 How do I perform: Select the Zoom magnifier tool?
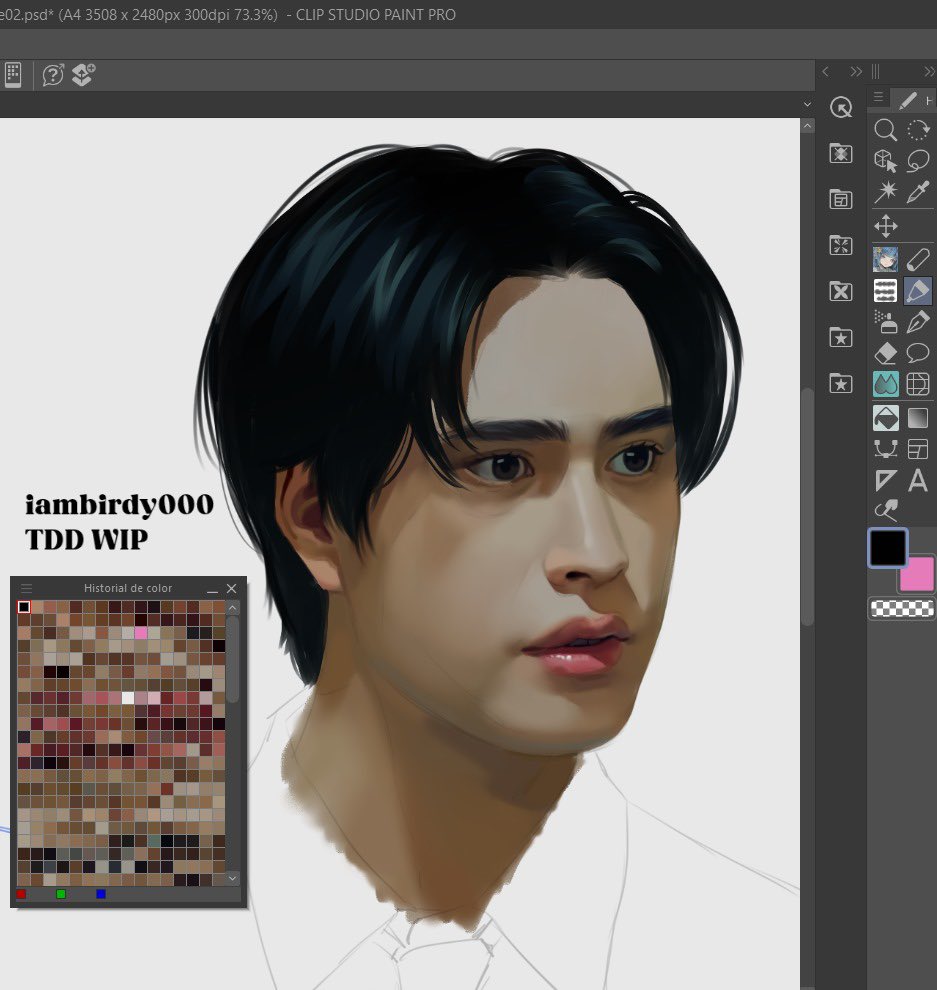point(885,130)
